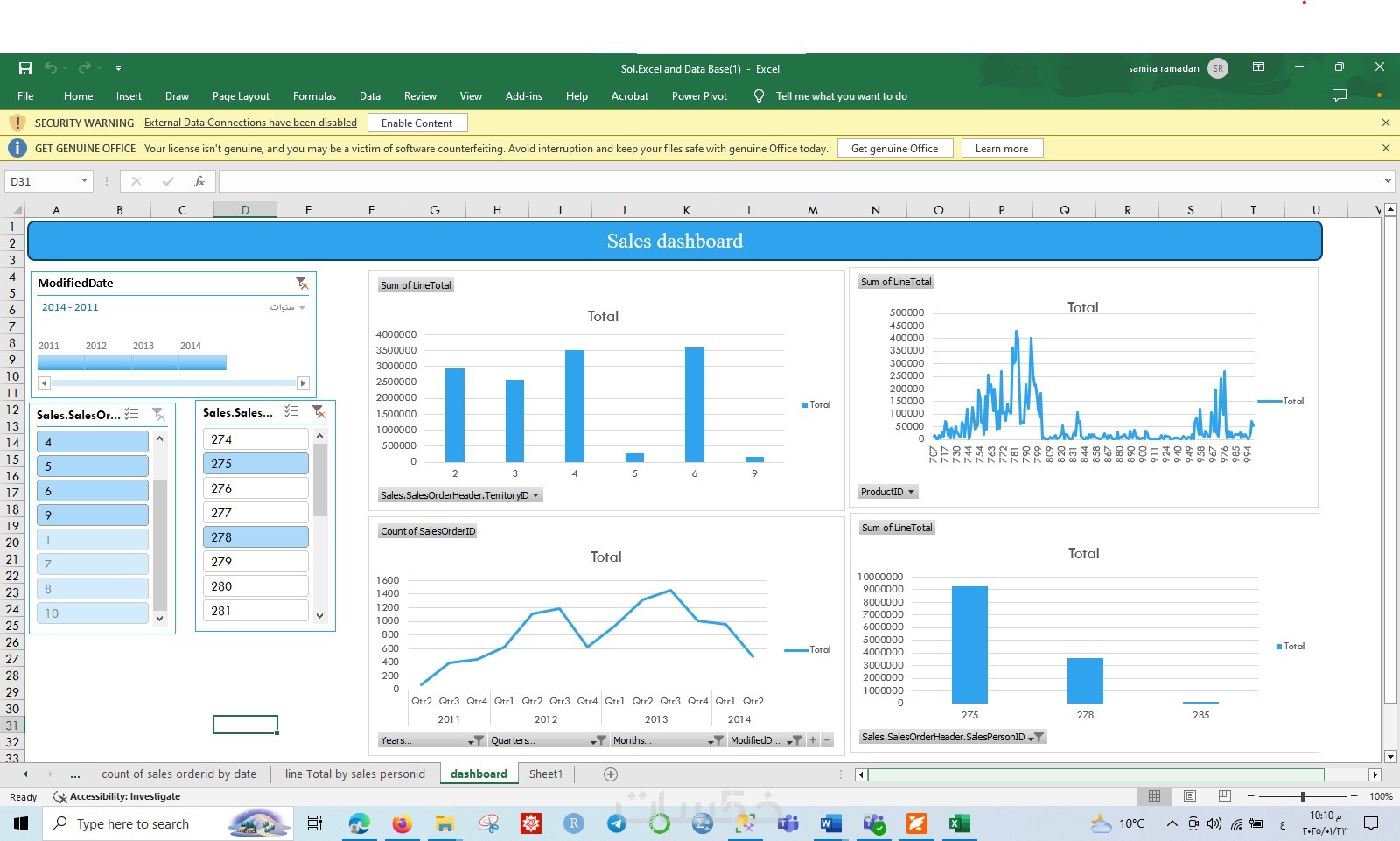Toggle salesperson 278 in the slicer
1400x841 pixels.
(x=255, y=537)
